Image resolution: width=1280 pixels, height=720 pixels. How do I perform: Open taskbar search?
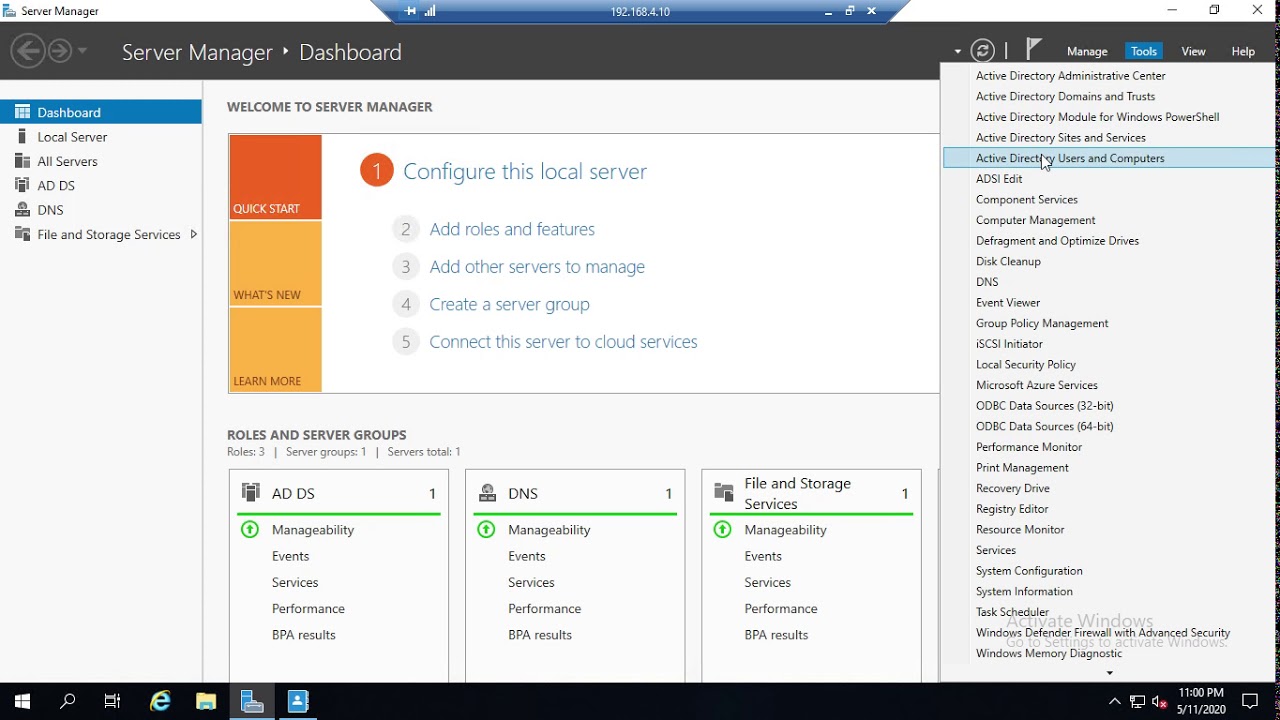[x=68, y=701]
